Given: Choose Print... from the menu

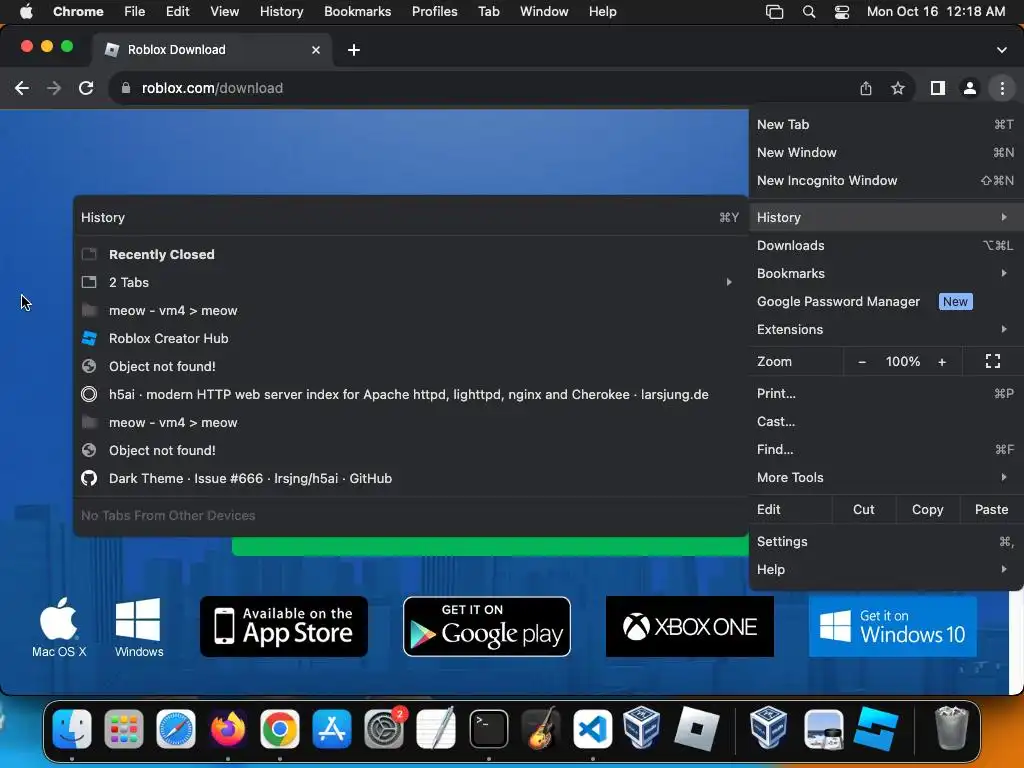Looking at the screenshot, I should pyautogui.click(x=886, y=393).
